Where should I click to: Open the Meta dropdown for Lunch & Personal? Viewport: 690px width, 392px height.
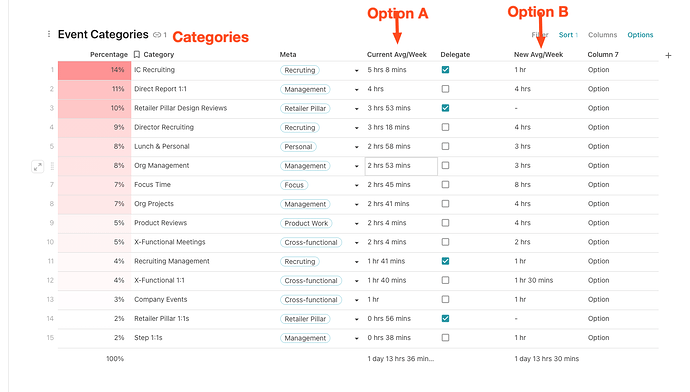pyautogui.click(x=356, y=147)
